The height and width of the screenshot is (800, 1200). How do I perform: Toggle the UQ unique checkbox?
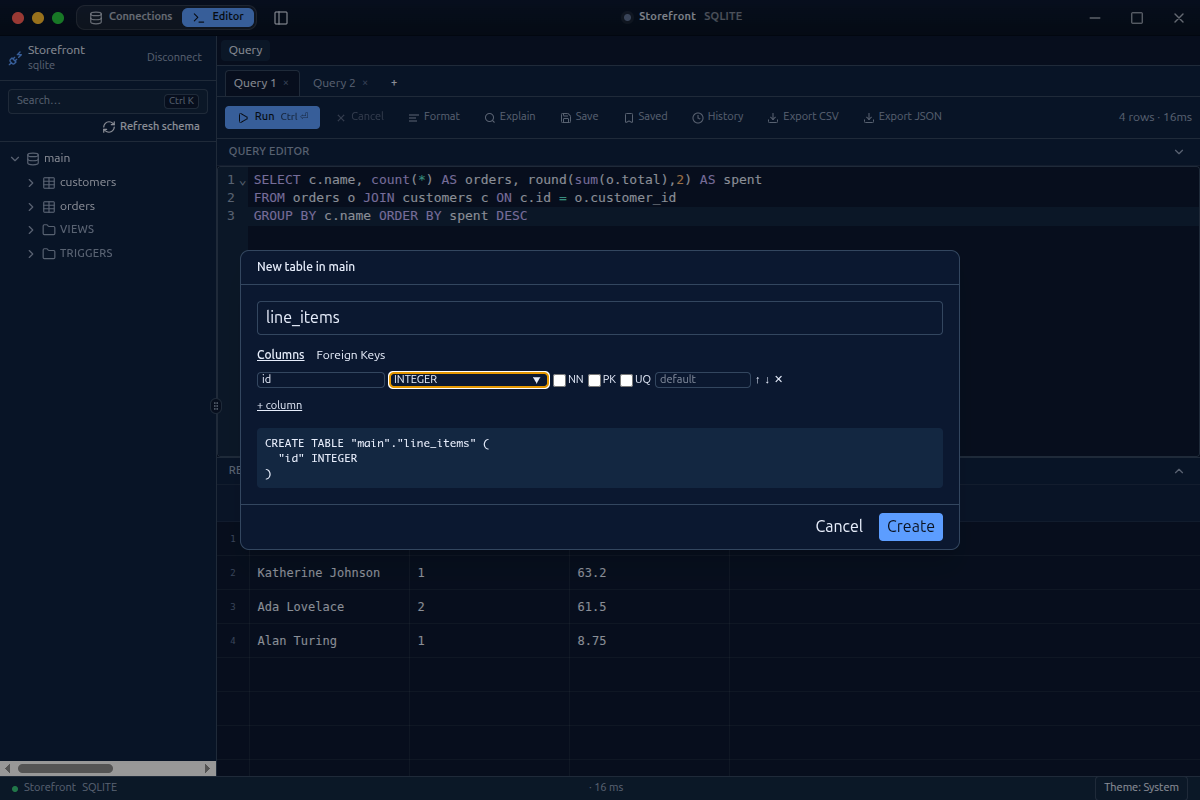click(x=626, y=380)
